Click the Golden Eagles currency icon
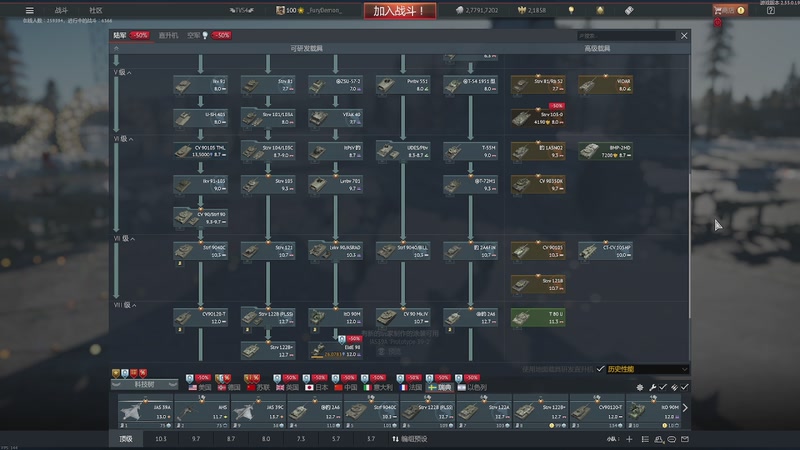This screenshot has width=800, height=450. (x=521, y=10)
